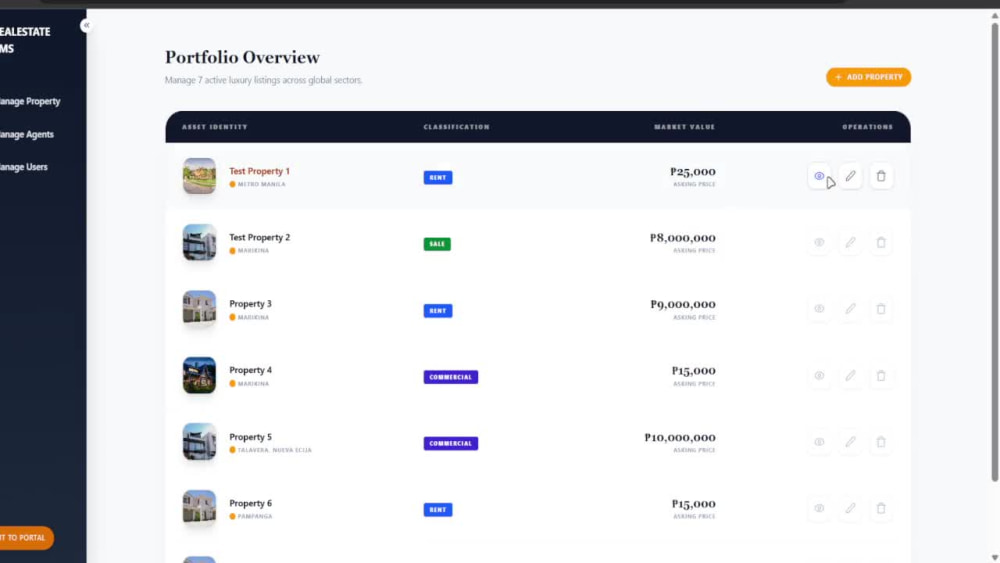Click the orange portal button in sidebar
This screenshot has width=1000, height=563.
click(26, 537)
